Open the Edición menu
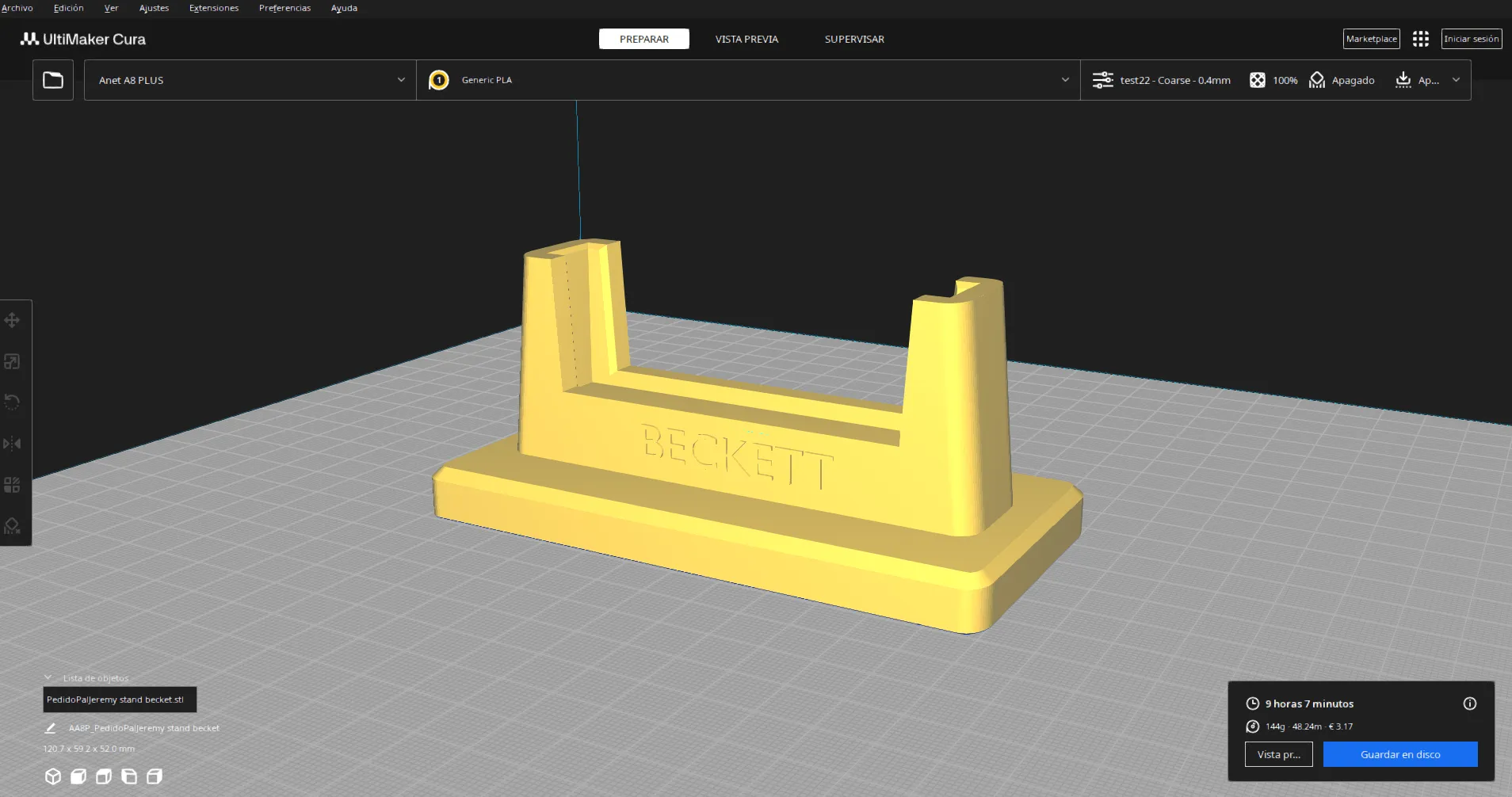This screenshot has height=797, width=1512. pyautogui.click(x=69, y=8)
